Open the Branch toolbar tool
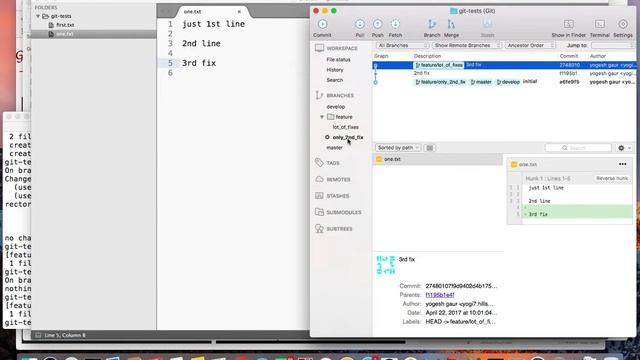Viewport: 640px width, 360px height. [x=432, y=24]
